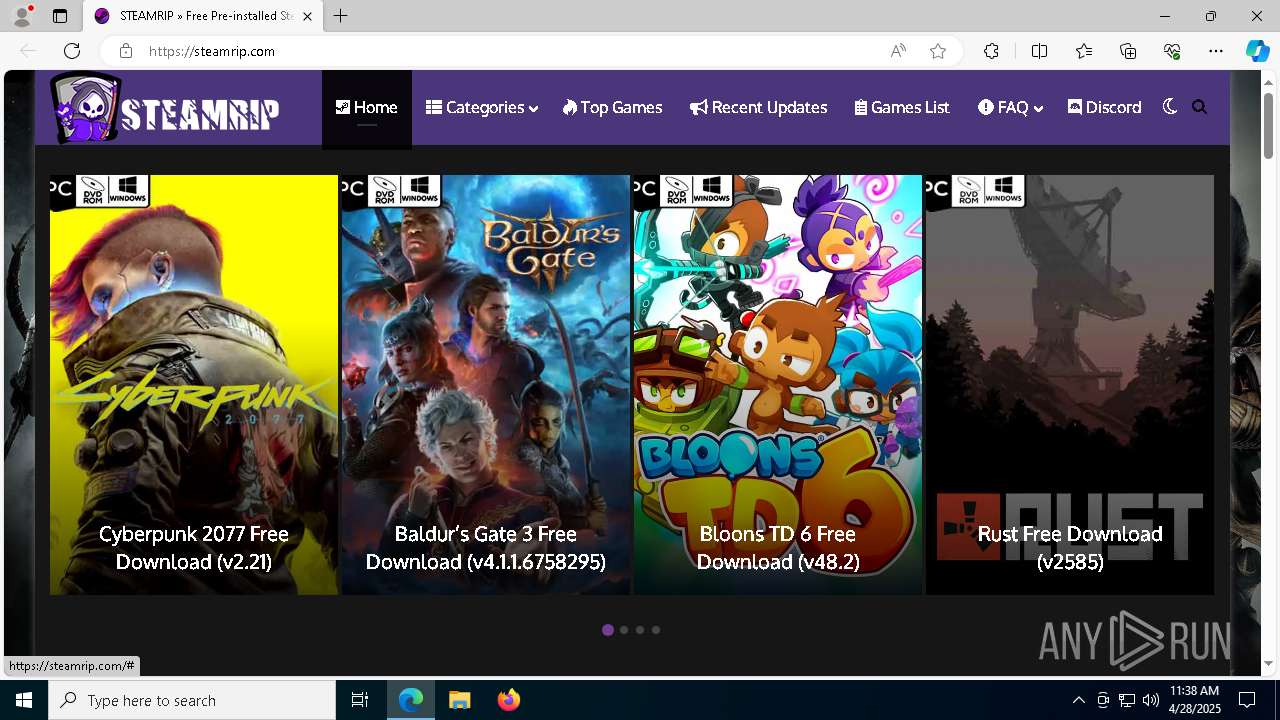Open Edge Settings and more menu
The width and height of the screenshot is (1280, 720).
pos(1216,51)
